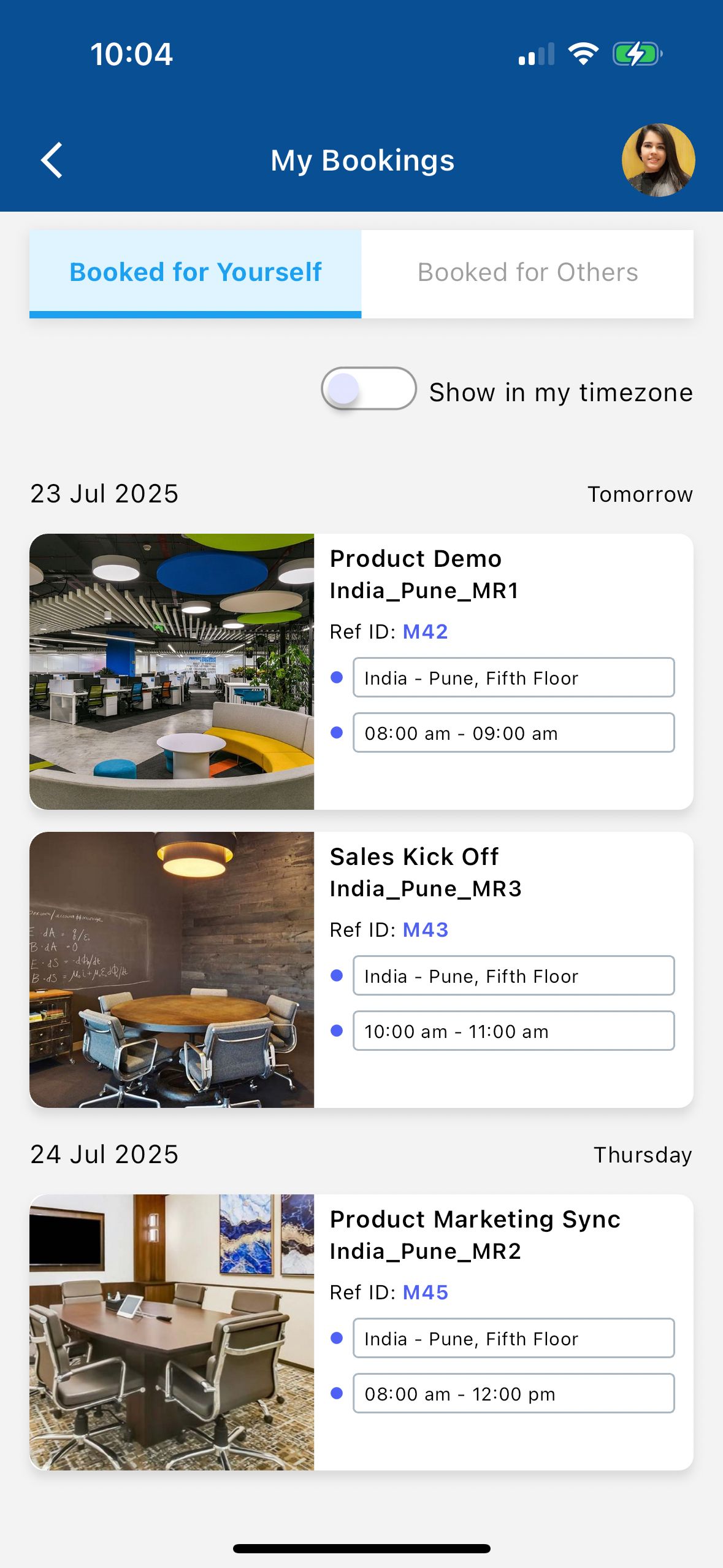Tap the Product Demo room photo

pos(172,671)
